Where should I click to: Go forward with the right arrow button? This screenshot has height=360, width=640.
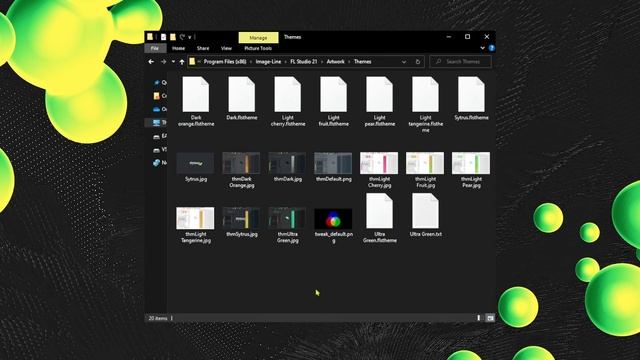(163, 62)
